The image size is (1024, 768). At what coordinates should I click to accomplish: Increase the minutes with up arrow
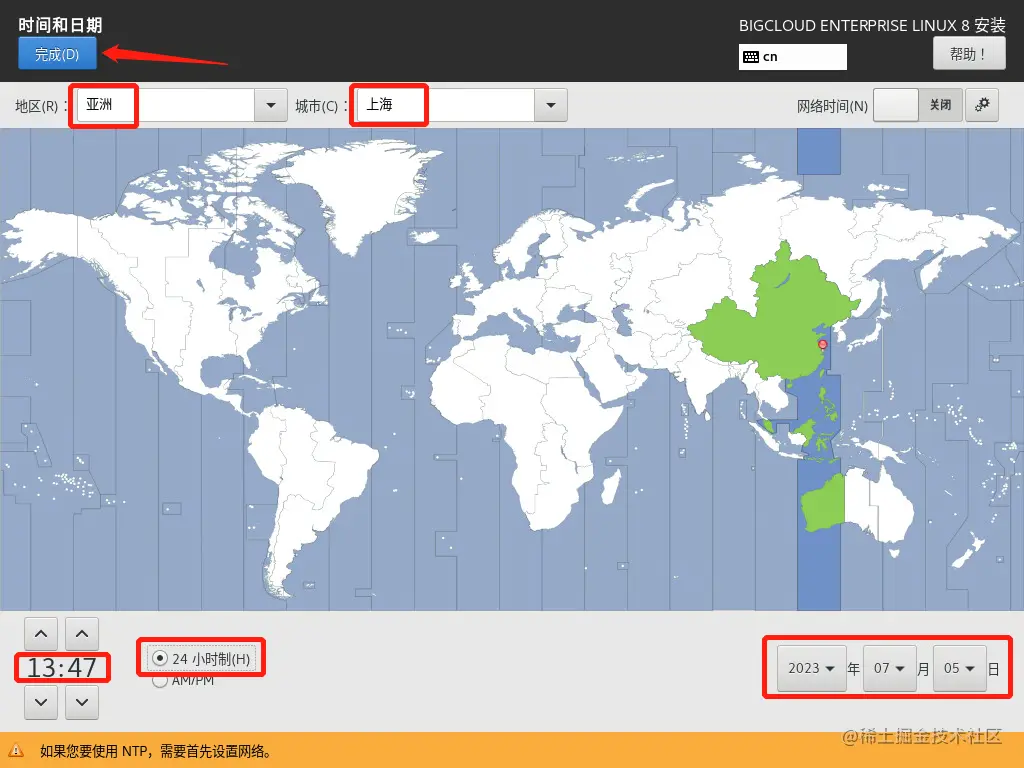coord(82,634)
